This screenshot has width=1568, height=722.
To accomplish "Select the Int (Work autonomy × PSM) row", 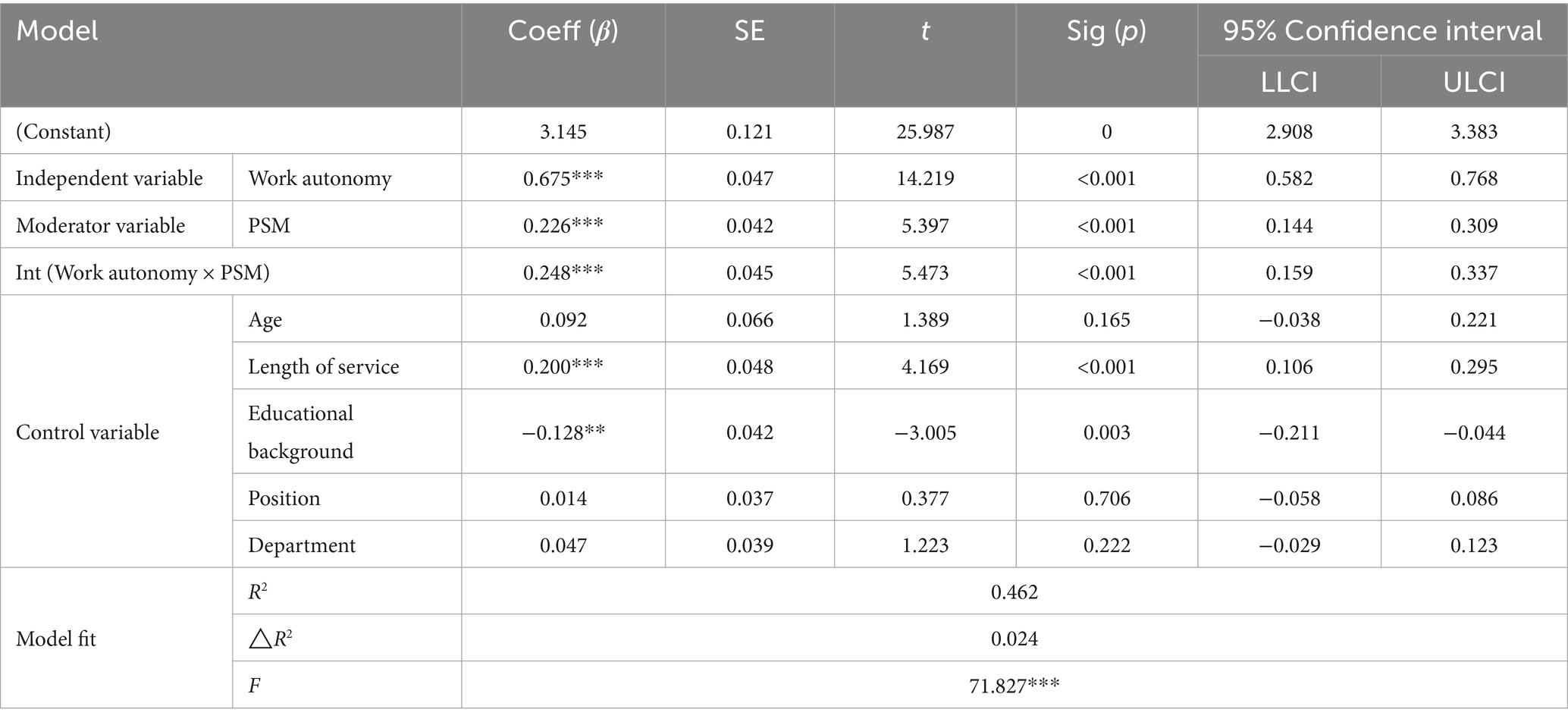I will point(143,272).
